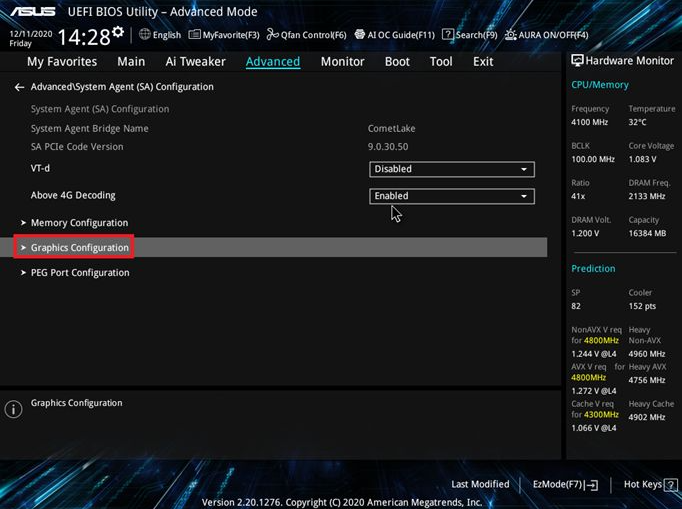The height and width of the screenshot is (509, 682).
Task: Click the 32°C temperature value
Action: click(x=637, y=122)
